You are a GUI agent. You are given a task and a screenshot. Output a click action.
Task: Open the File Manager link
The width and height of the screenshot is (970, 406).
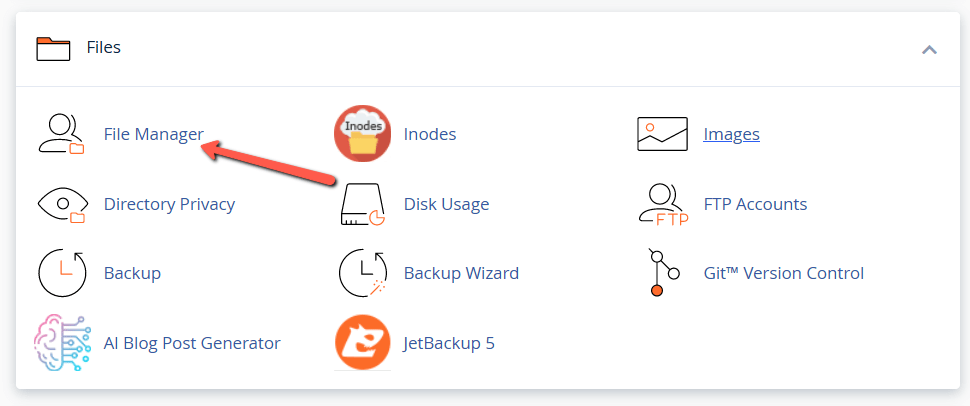153,134
